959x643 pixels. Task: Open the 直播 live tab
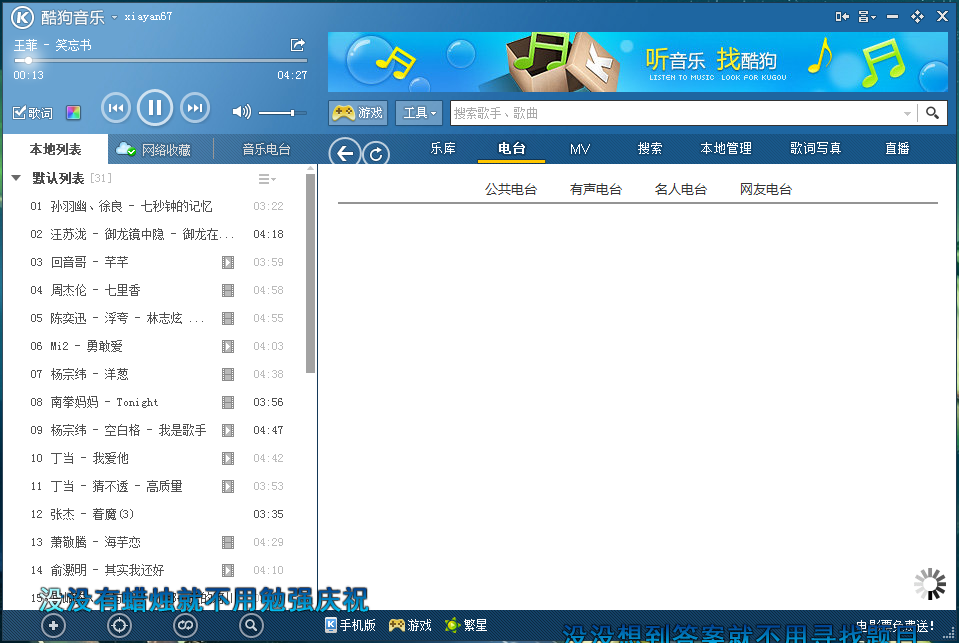tap(897, 149)
